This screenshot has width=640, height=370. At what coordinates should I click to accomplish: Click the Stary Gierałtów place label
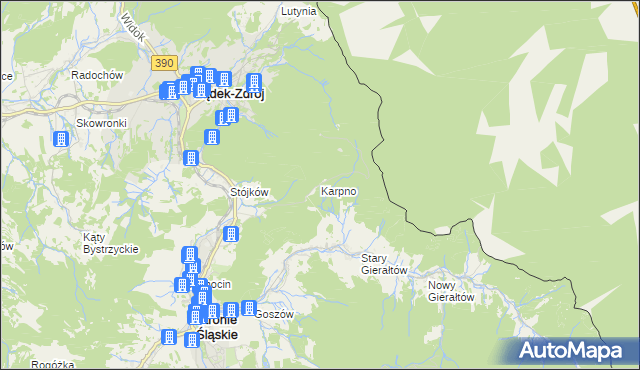(384, 264)
